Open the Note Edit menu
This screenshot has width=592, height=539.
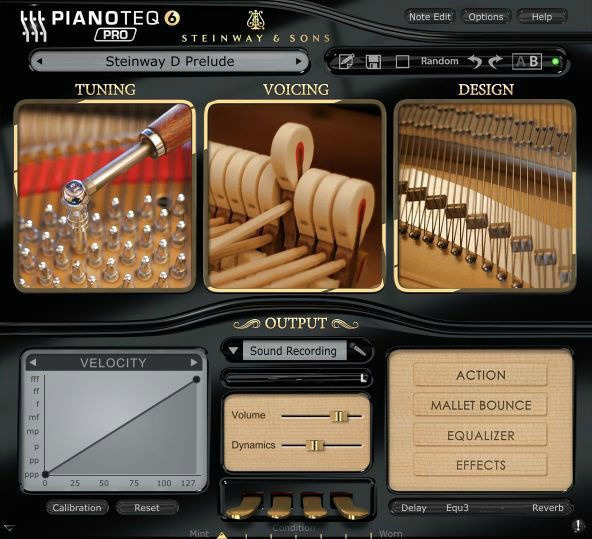[430, 17]
